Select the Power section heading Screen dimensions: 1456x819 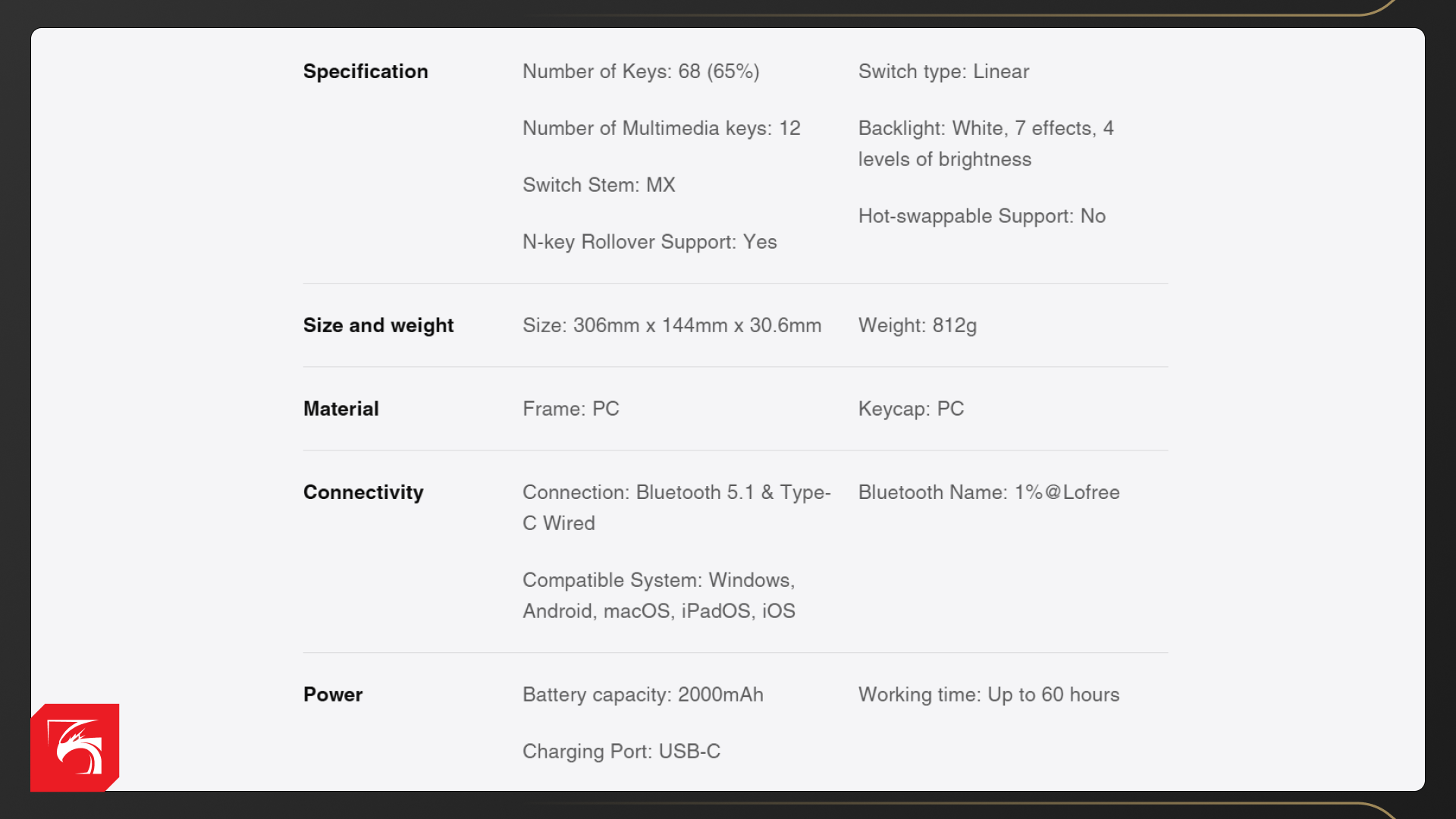[x=333, y=695]
